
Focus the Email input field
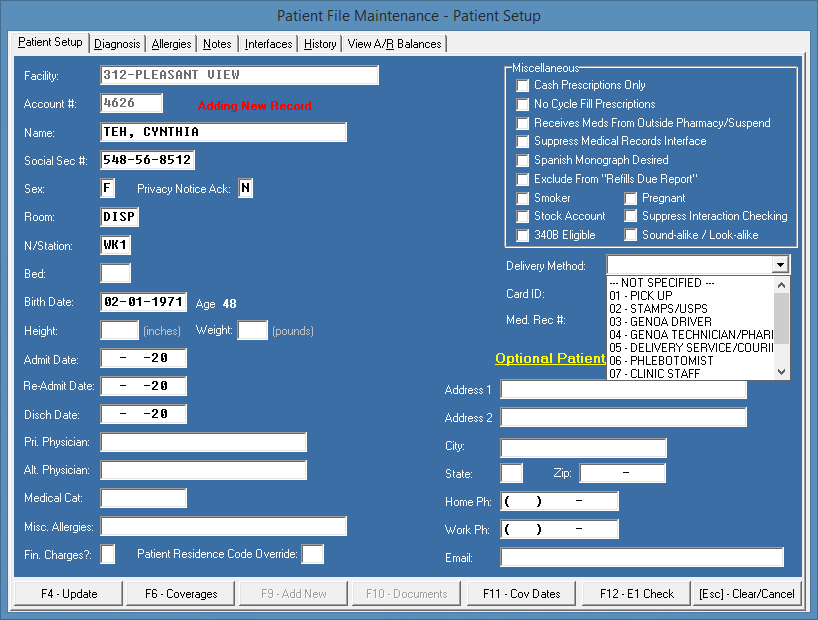pos(642,558)
